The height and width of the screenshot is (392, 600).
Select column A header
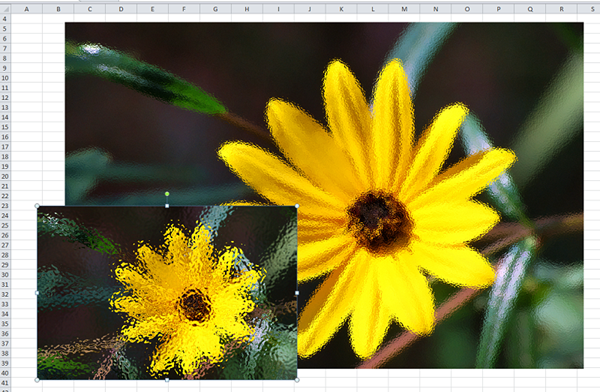click(27, 9)
